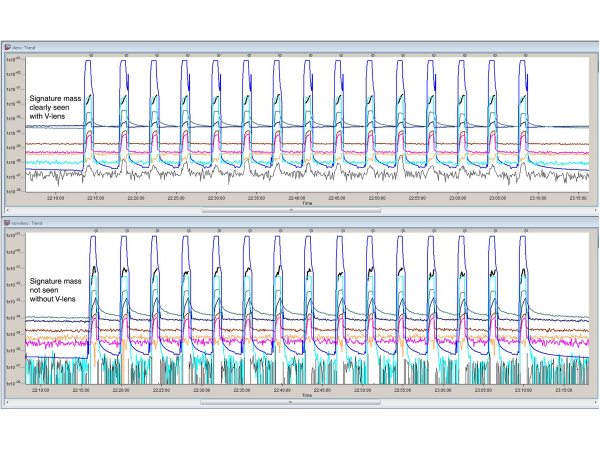Click the vlens panel vertical scrollbar

click(x=596, y=125)
